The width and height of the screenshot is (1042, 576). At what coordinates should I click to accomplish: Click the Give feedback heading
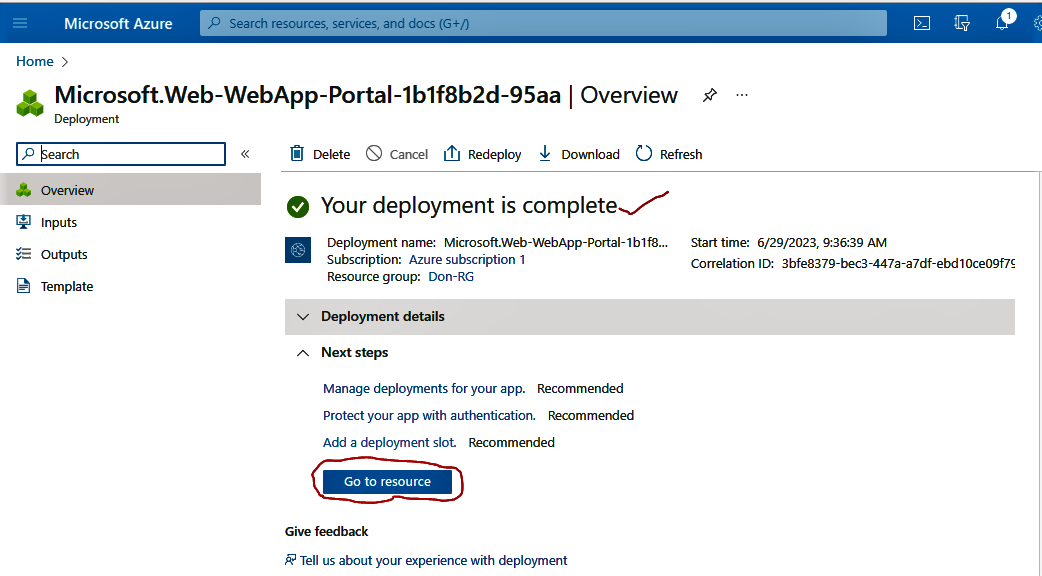[326, 531]
